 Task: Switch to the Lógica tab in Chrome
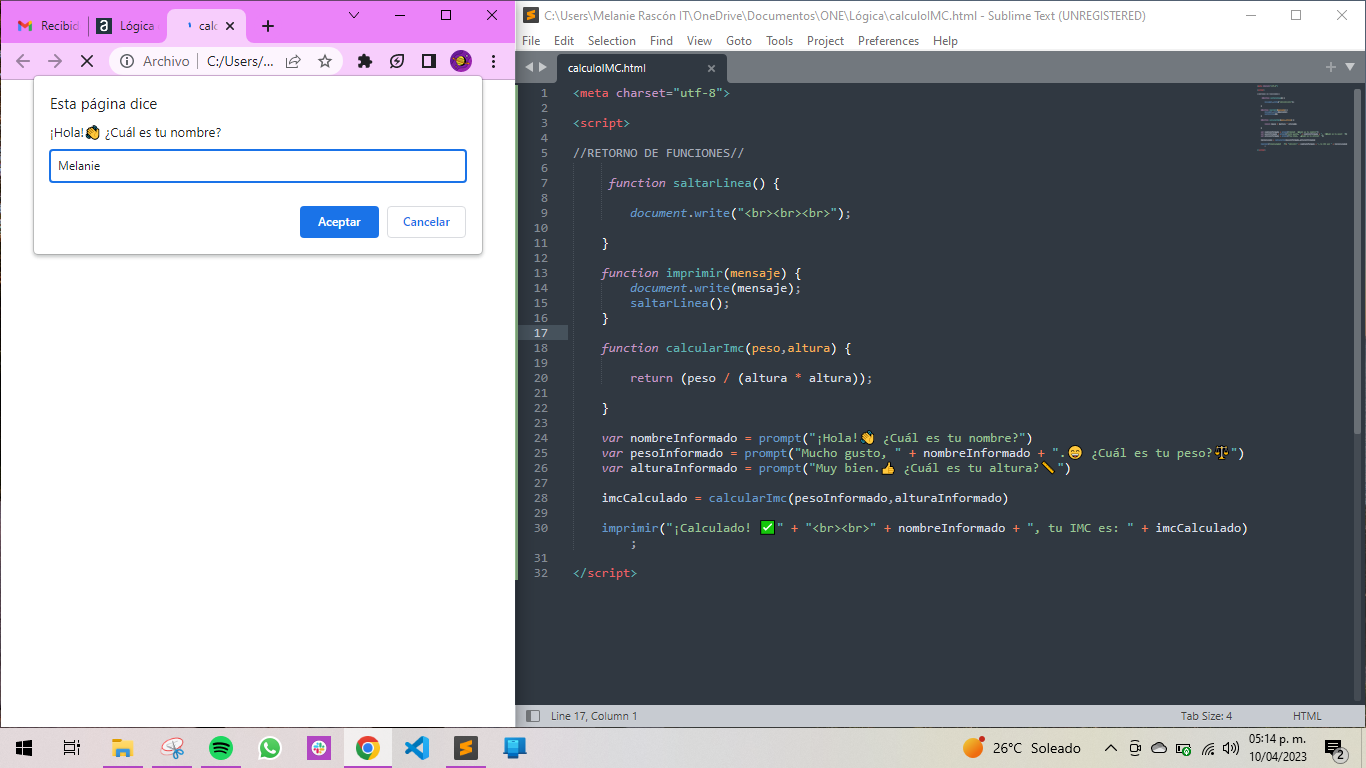tap(127, 26)
